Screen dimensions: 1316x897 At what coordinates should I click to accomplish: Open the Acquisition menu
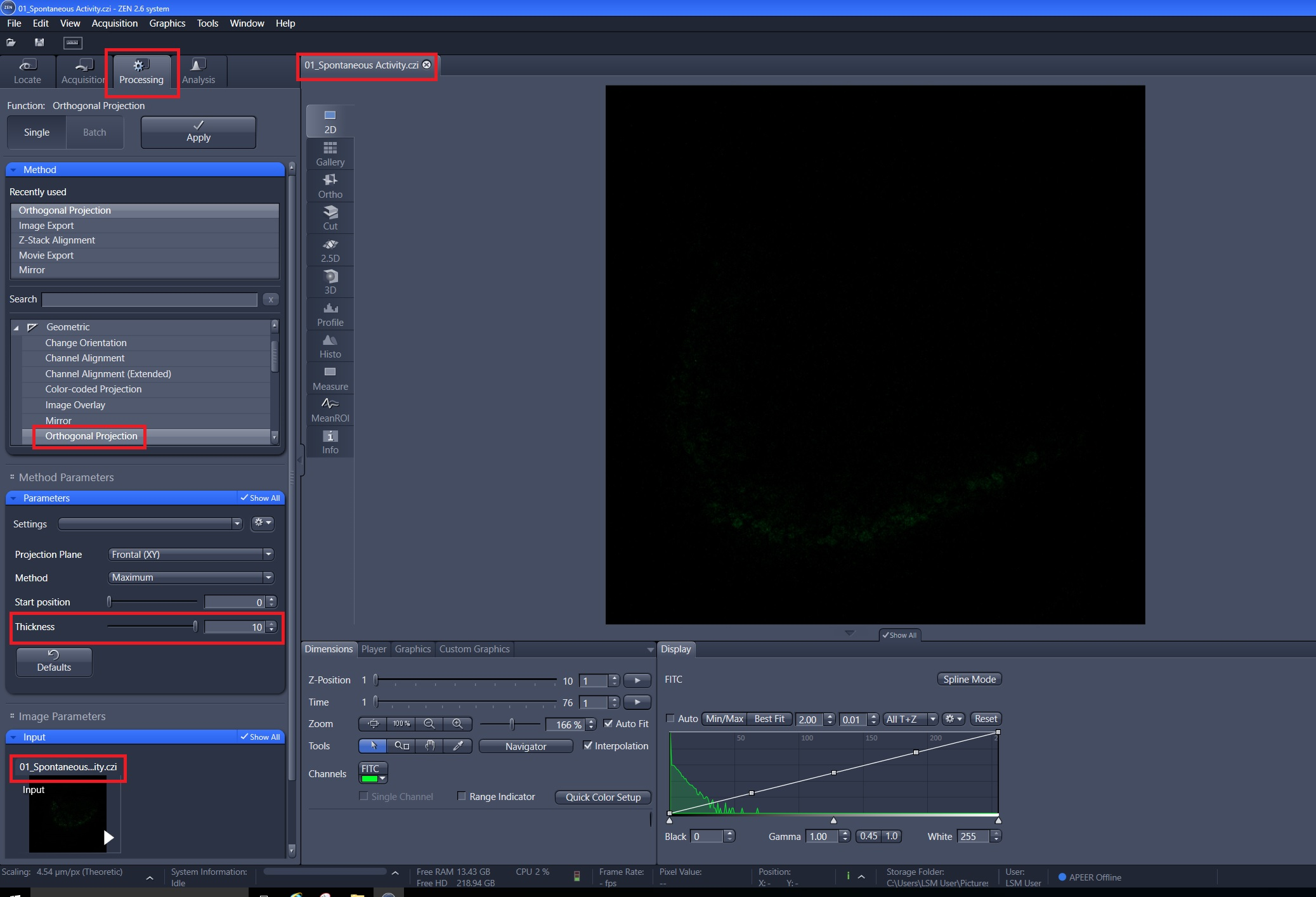114,23
